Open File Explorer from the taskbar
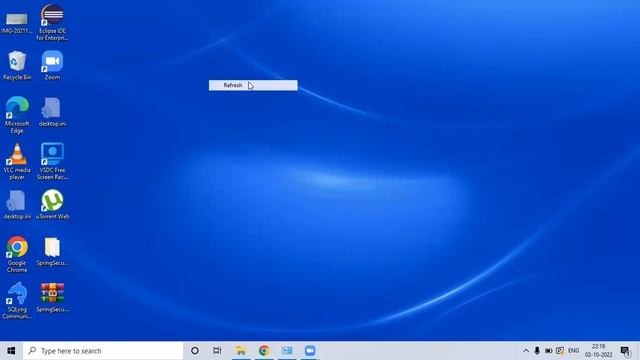Viewport: 640px width, 360px height. (241, 351)
